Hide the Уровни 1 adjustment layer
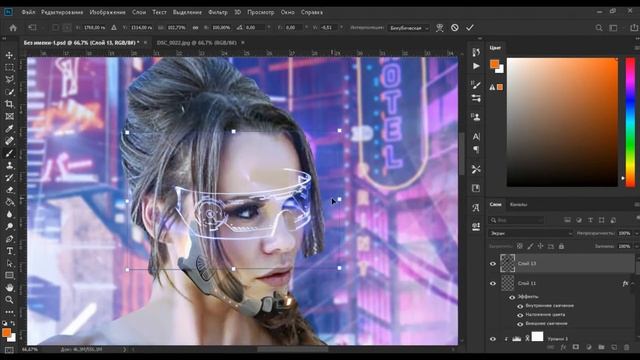 pyautogui.click(x=493, y=339)
